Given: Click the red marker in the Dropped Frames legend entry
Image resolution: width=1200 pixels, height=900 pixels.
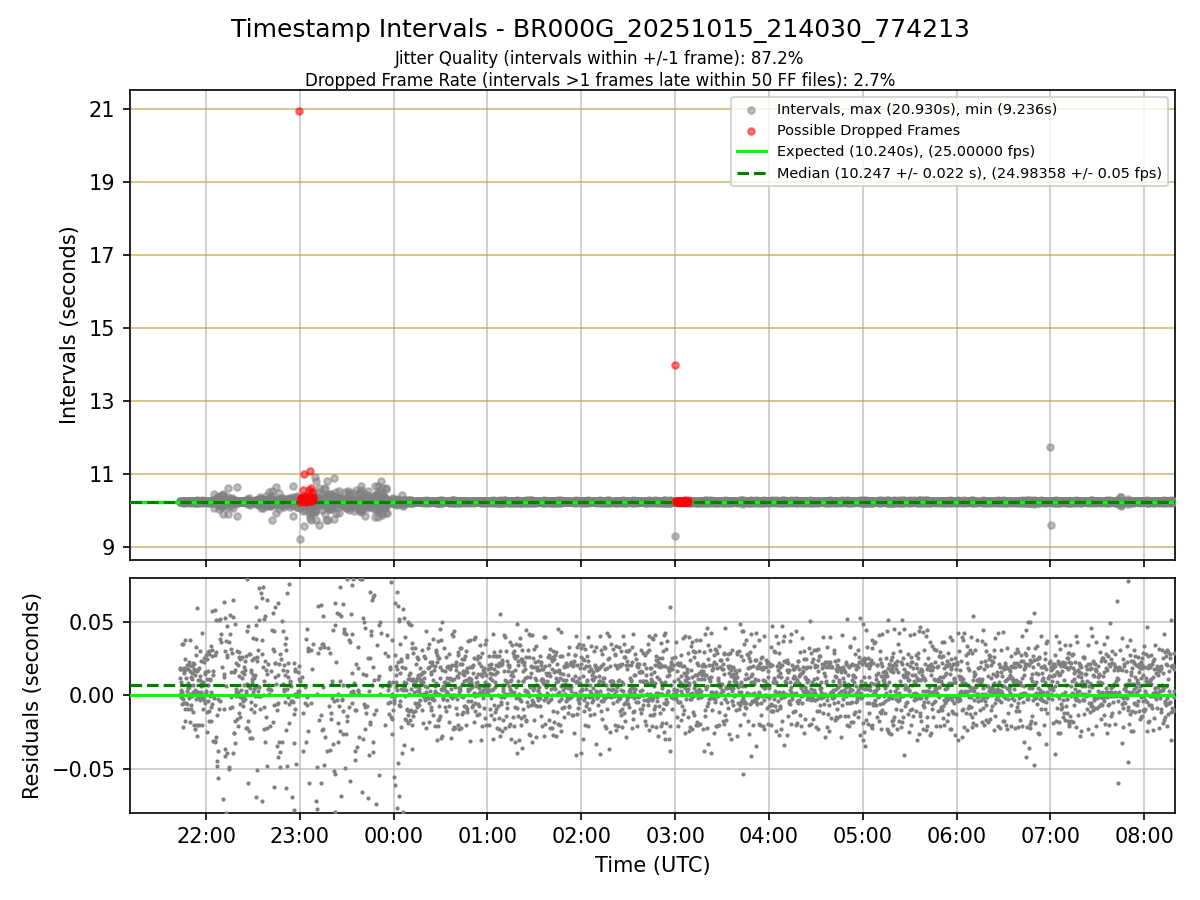Looking at the screenshot, I should (751, 131).
